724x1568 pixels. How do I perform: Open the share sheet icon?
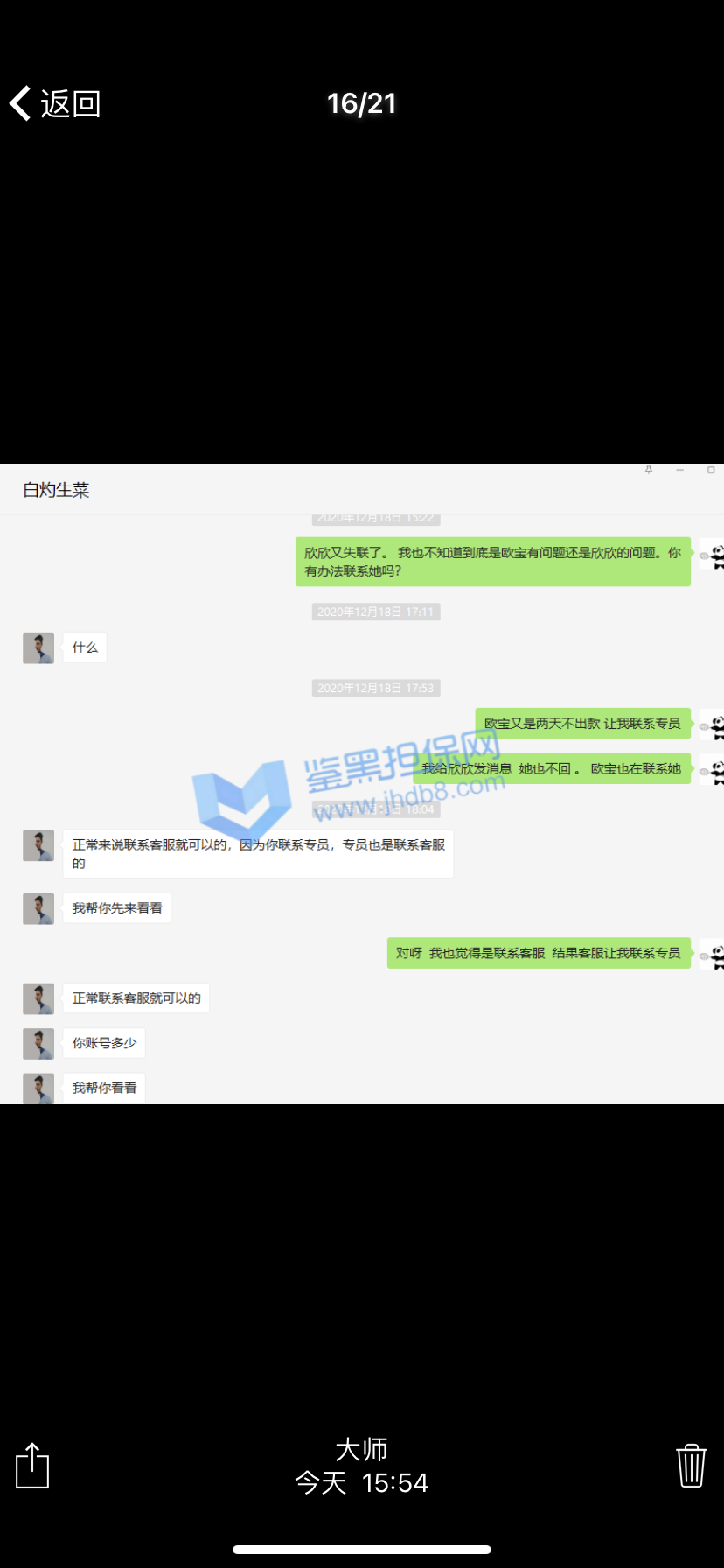click(32, 1466)
